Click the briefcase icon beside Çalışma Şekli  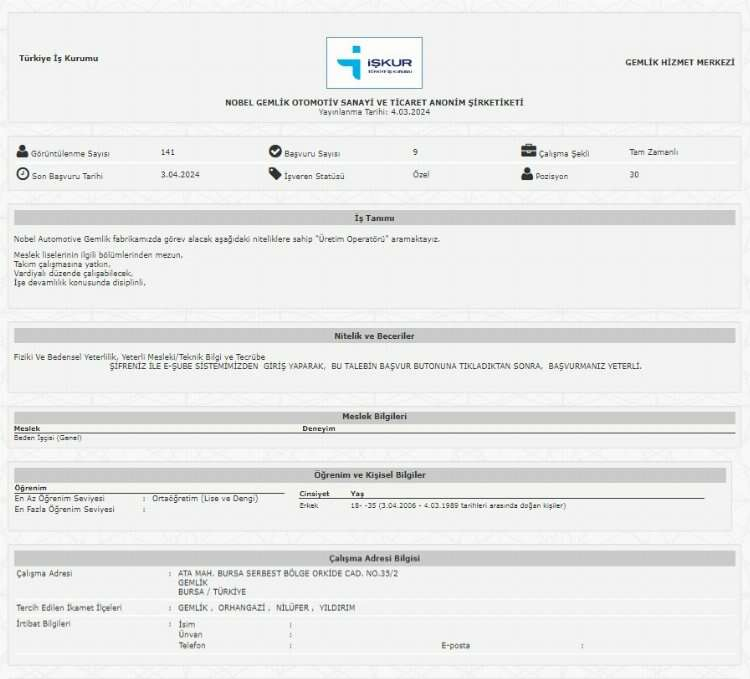pyautogui.click(x=528, y=152)
